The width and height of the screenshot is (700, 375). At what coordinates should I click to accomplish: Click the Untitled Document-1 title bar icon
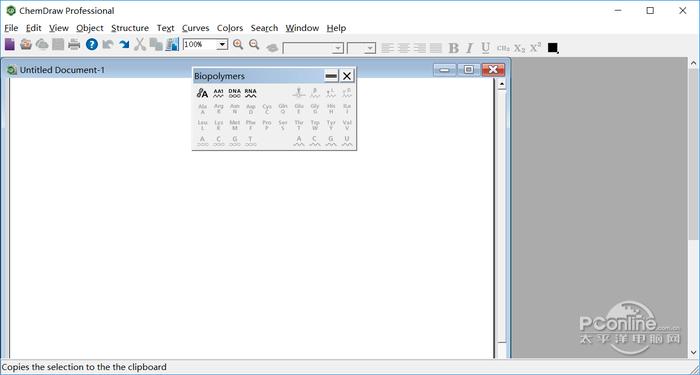(x=12, y=70)
